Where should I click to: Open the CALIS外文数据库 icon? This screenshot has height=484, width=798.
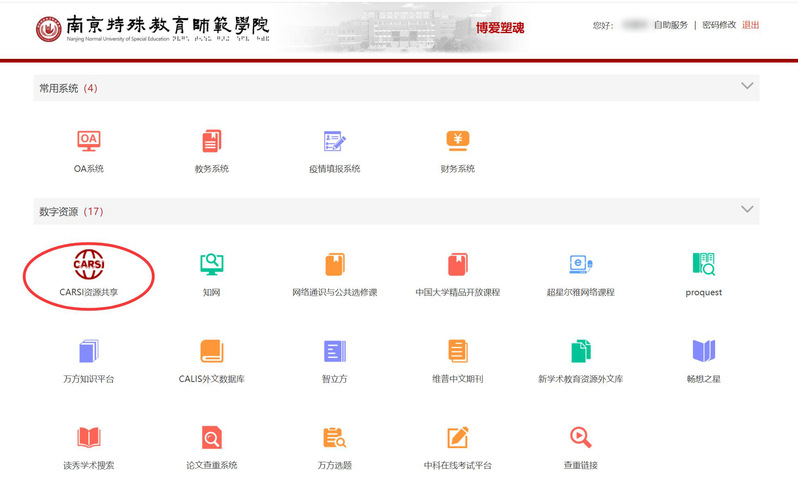coord(211,351)
